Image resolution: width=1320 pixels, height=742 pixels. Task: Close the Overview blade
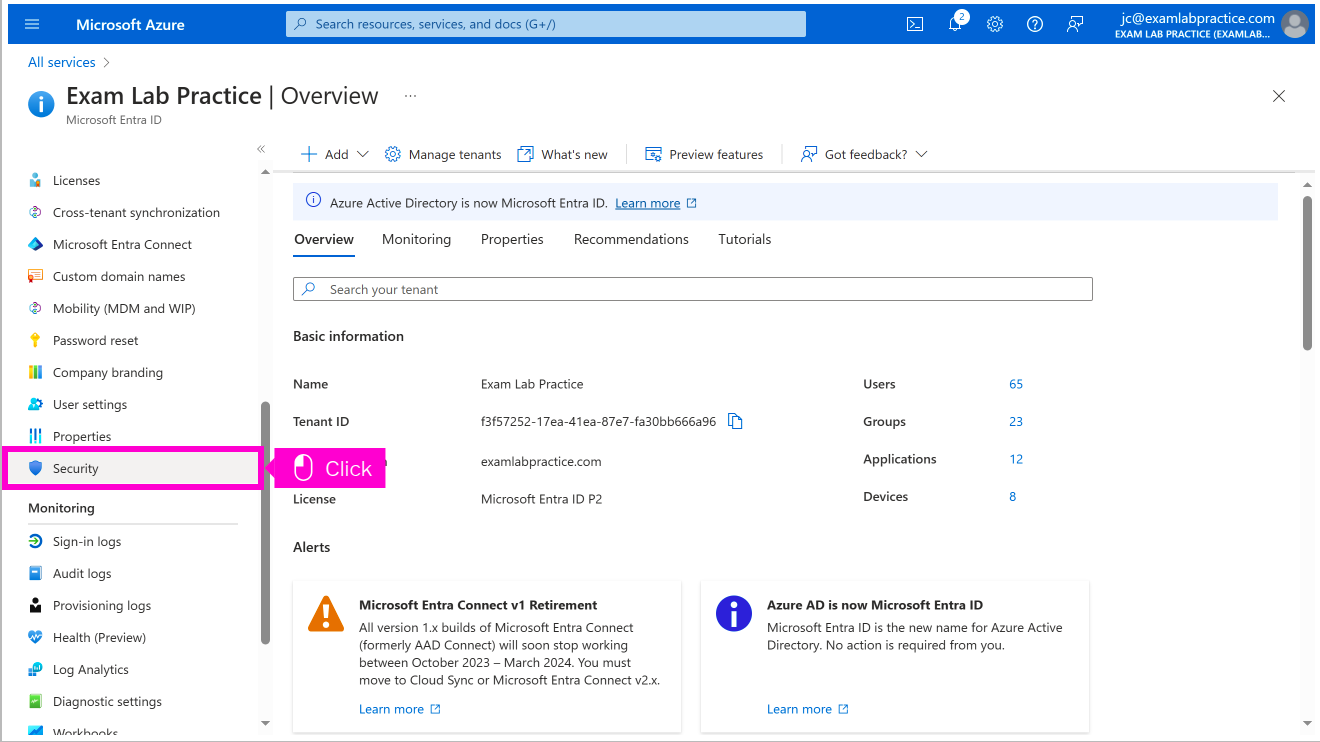pos(1278,96)
